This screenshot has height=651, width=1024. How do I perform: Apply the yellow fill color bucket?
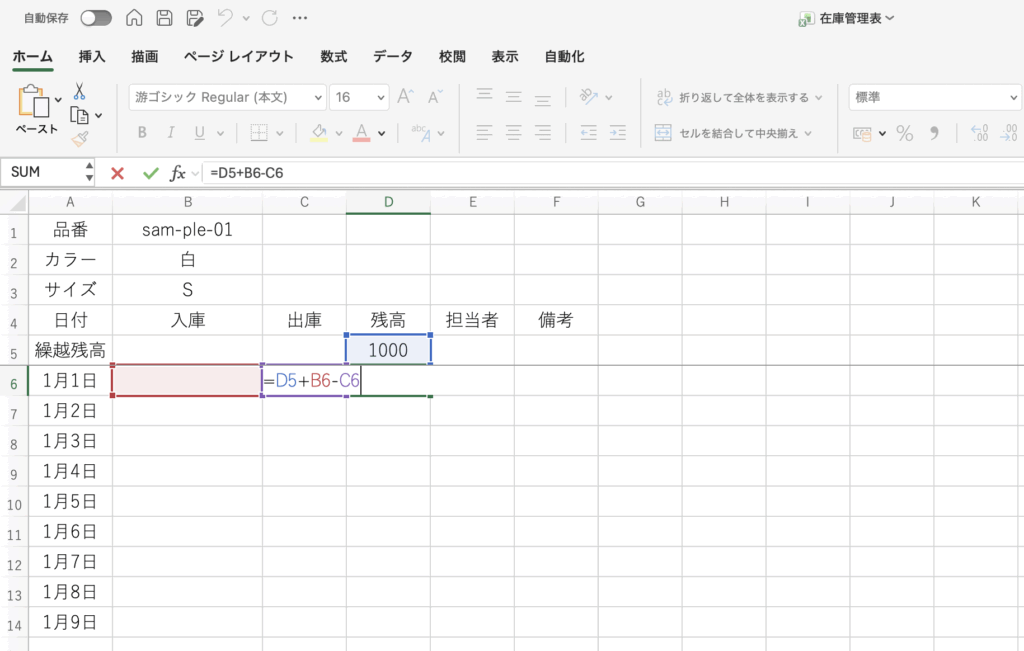pyautogui.click(x=319, y=133)
